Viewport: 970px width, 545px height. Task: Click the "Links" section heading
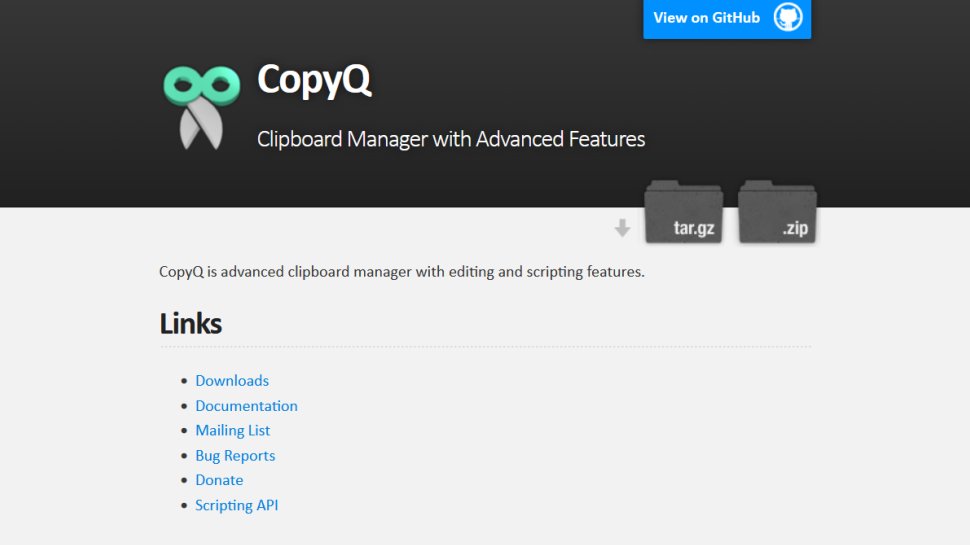click(x=191, y=324)
